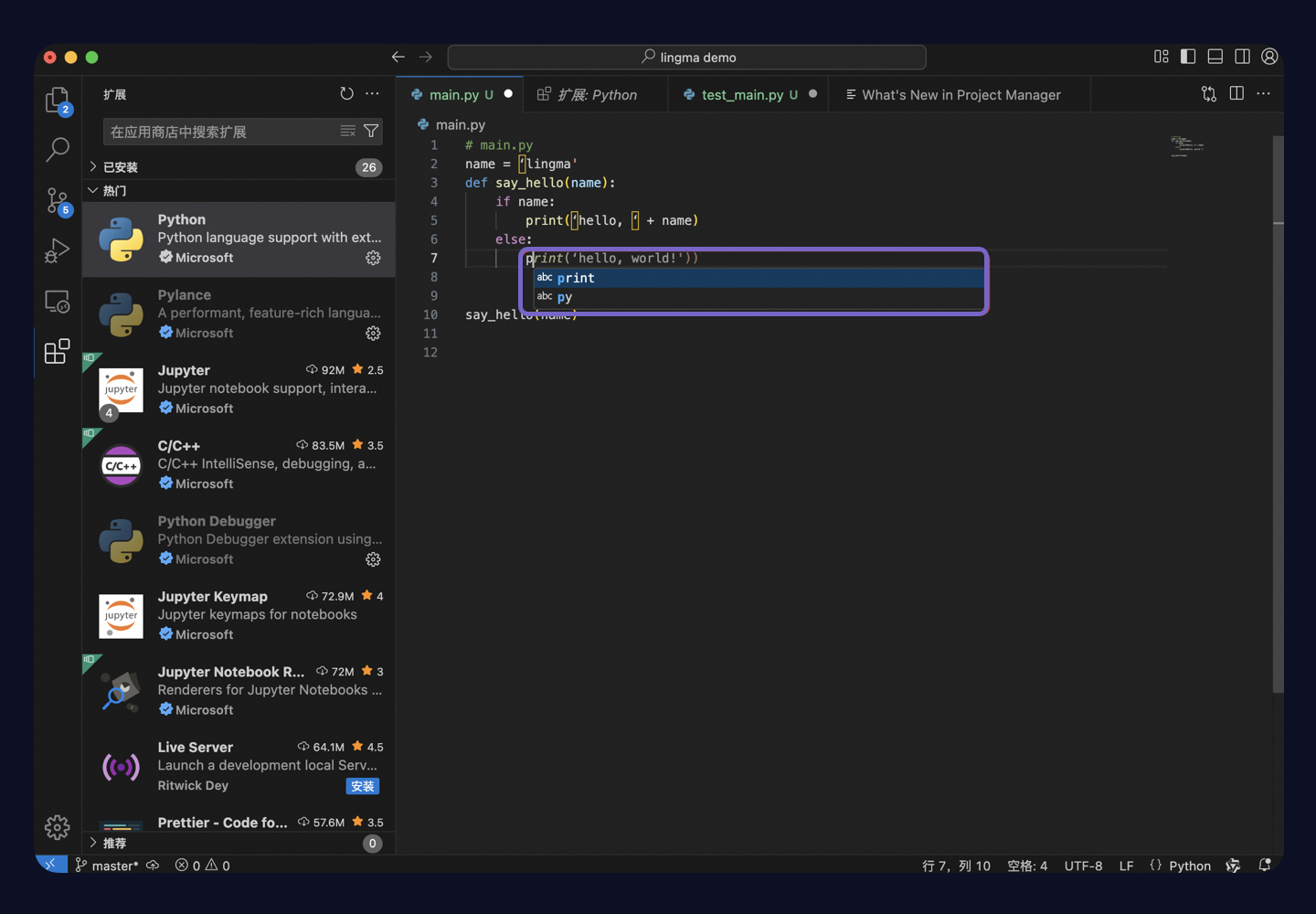Open the Source Control view
This screenshot has height=914, width=1316.
[x=57, y=199]
